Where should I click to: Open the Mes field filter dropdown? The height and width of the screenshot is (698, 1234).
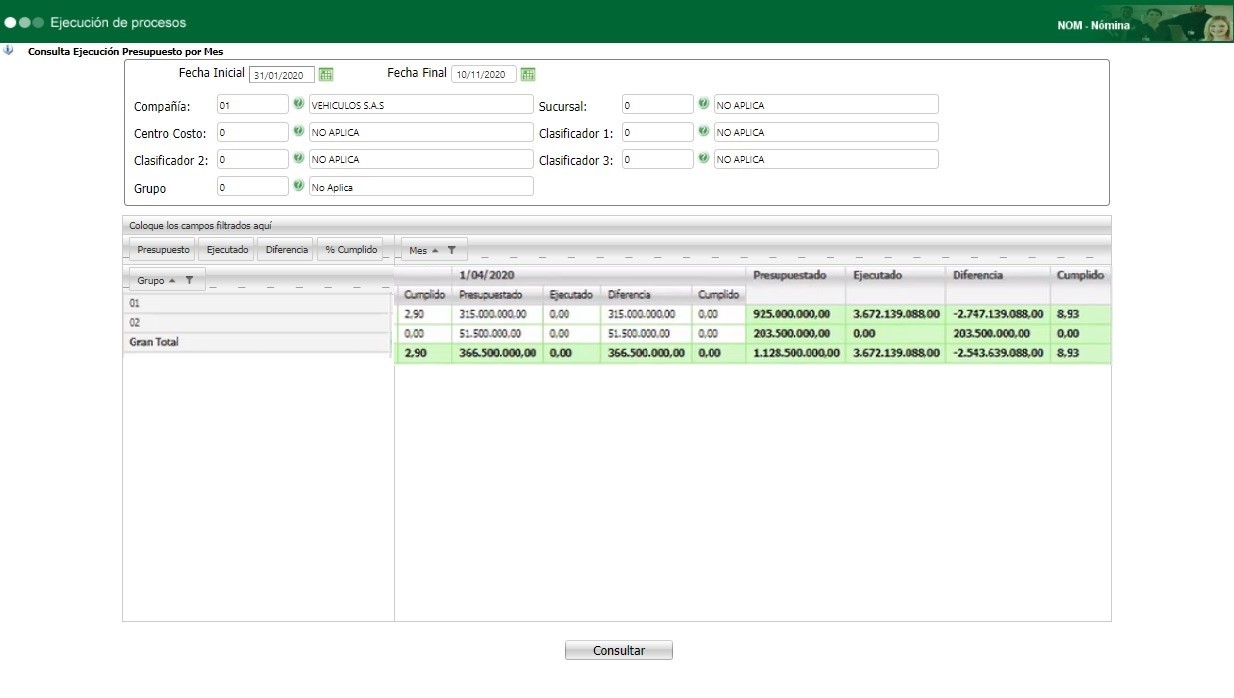[451, 251]
